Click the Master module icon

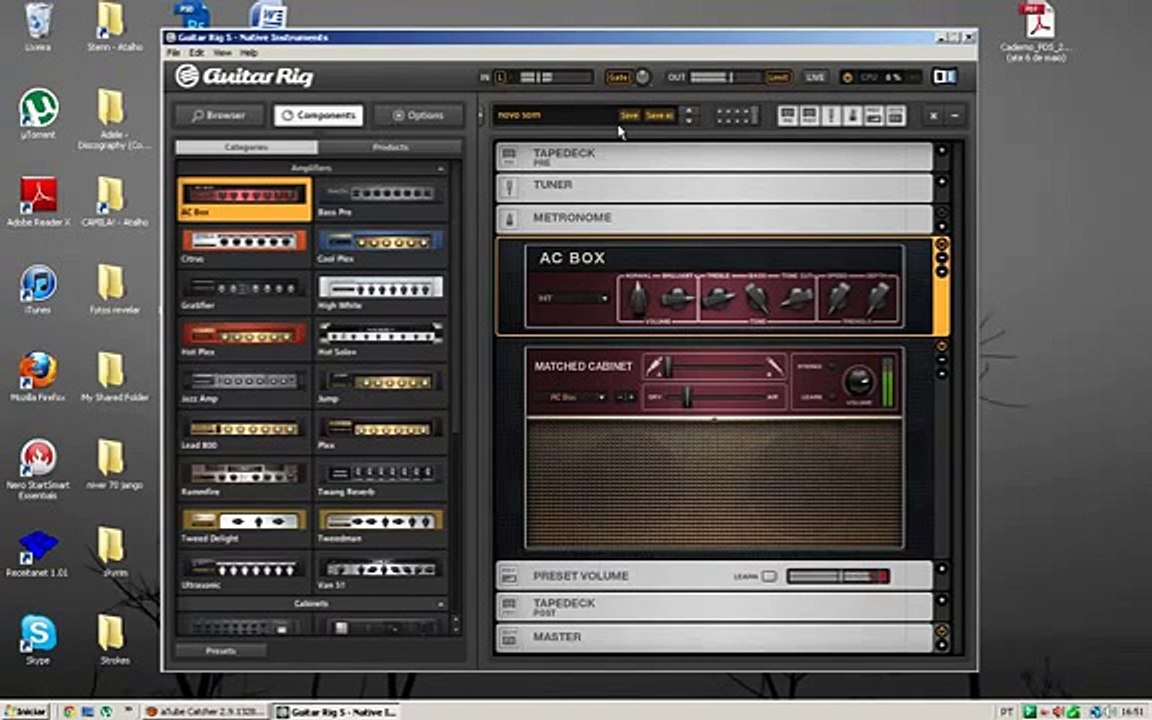point(509,638)
